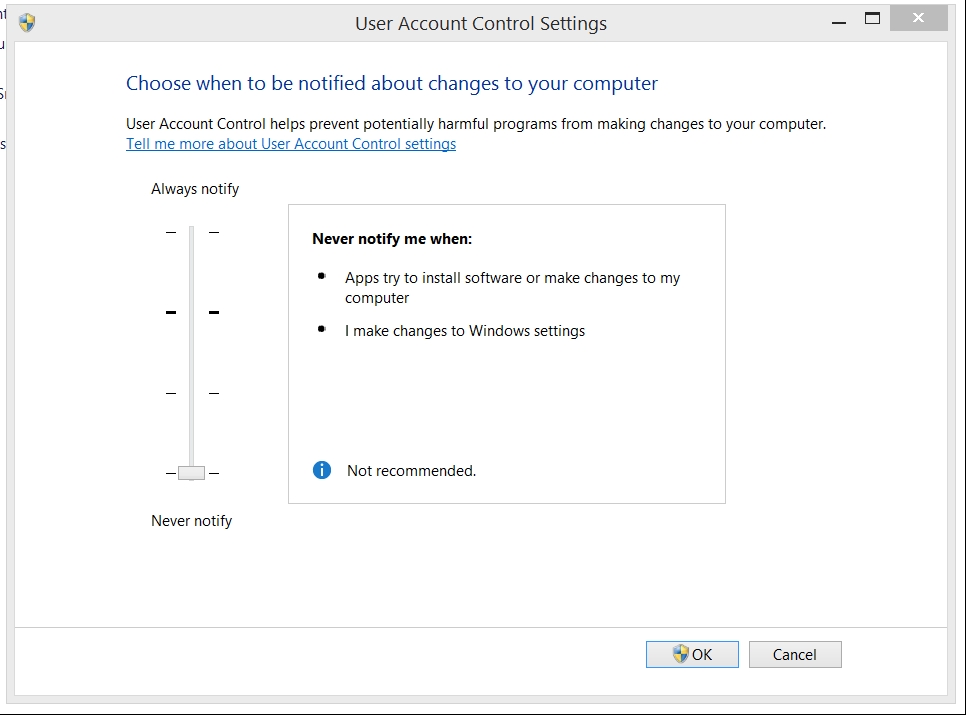
Task: Click the shield icon on the OK button
Action: [x=681, y=654]
